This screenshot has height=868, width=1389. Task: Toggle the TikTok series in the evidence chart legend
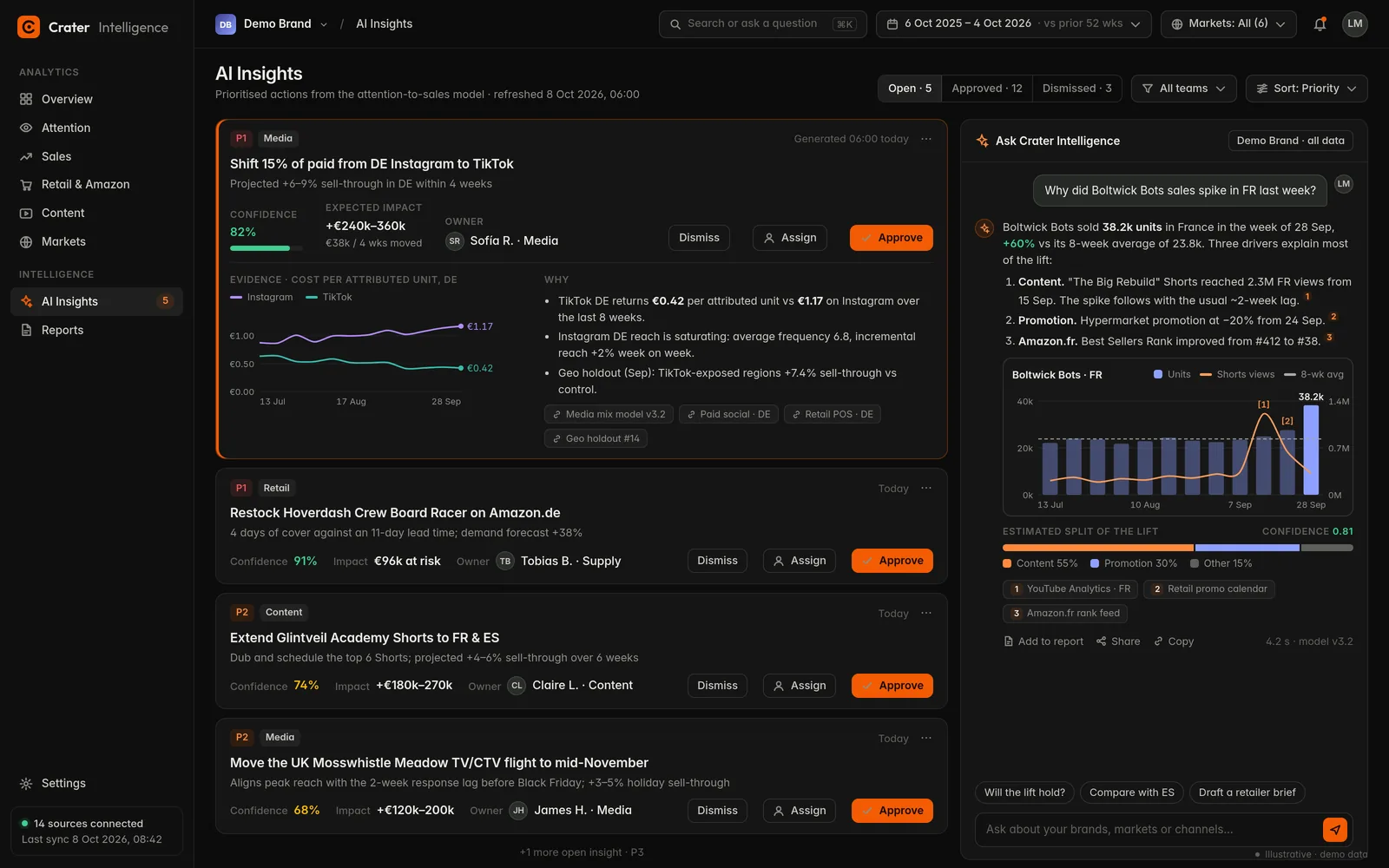(329, 297)
